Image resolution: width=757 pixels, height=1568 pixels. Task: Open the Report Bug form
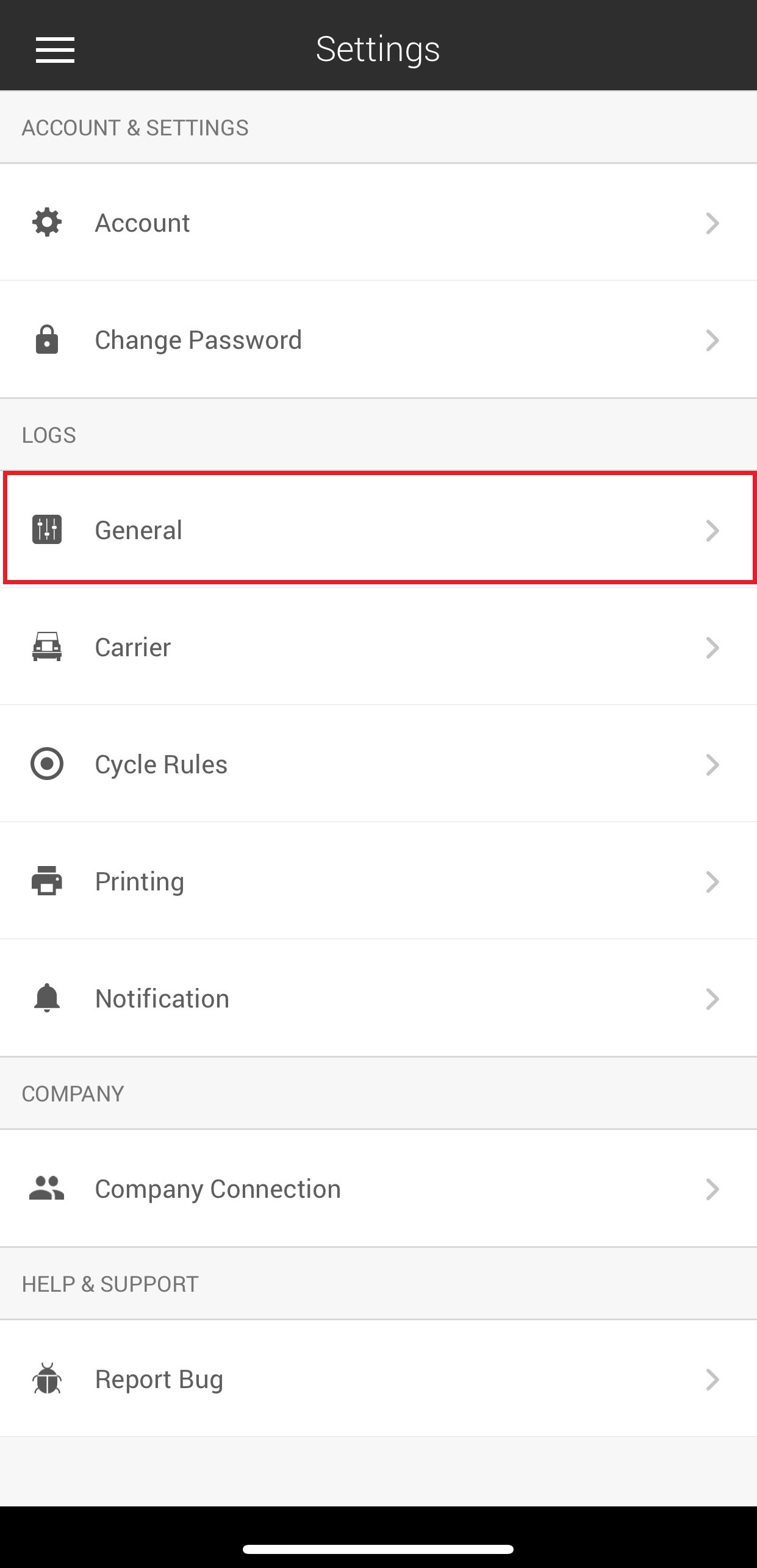[x=378, y=1378]
